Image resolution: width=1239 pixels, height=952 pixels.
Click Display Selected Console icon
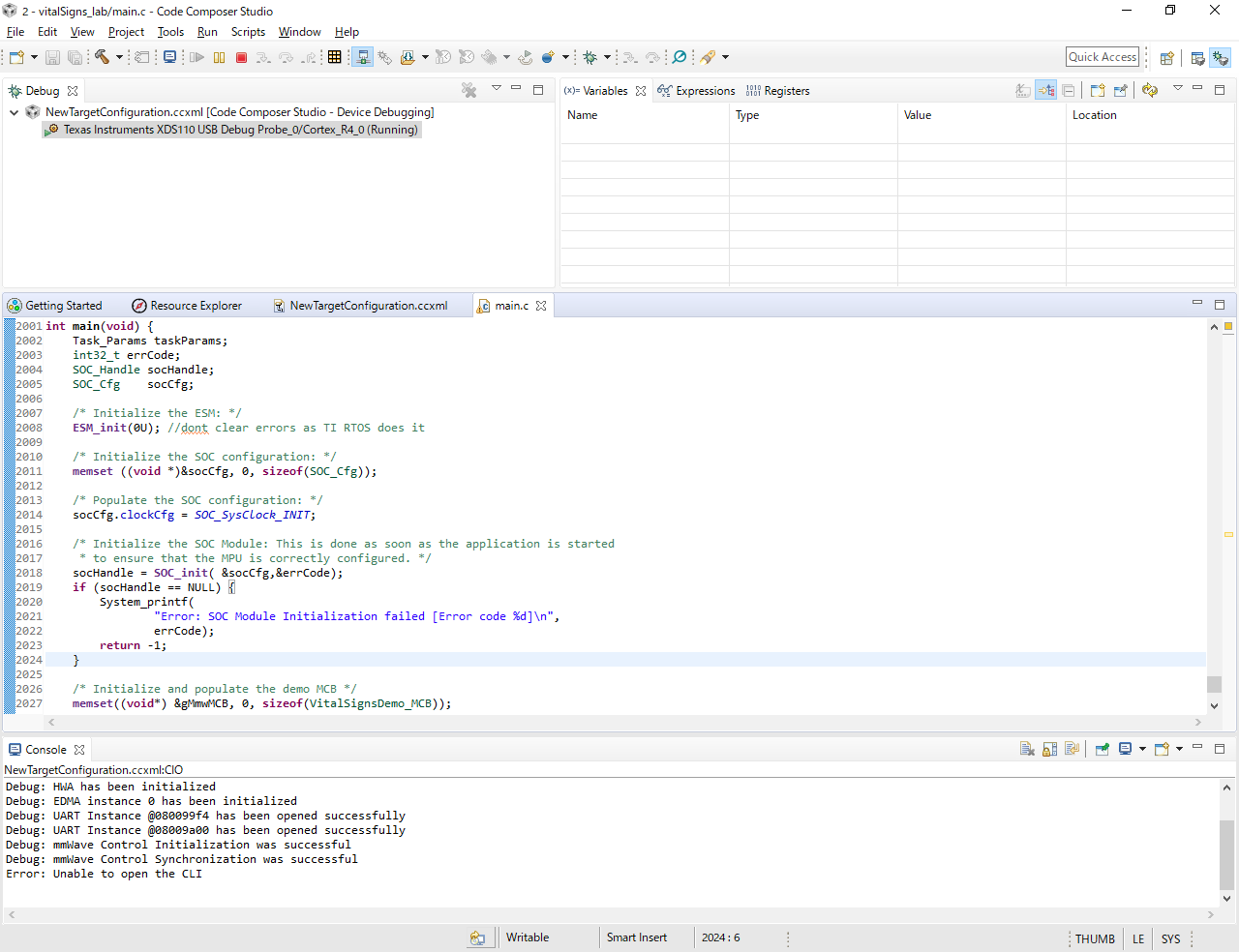pyautogui.click(x=1126, y=749)
